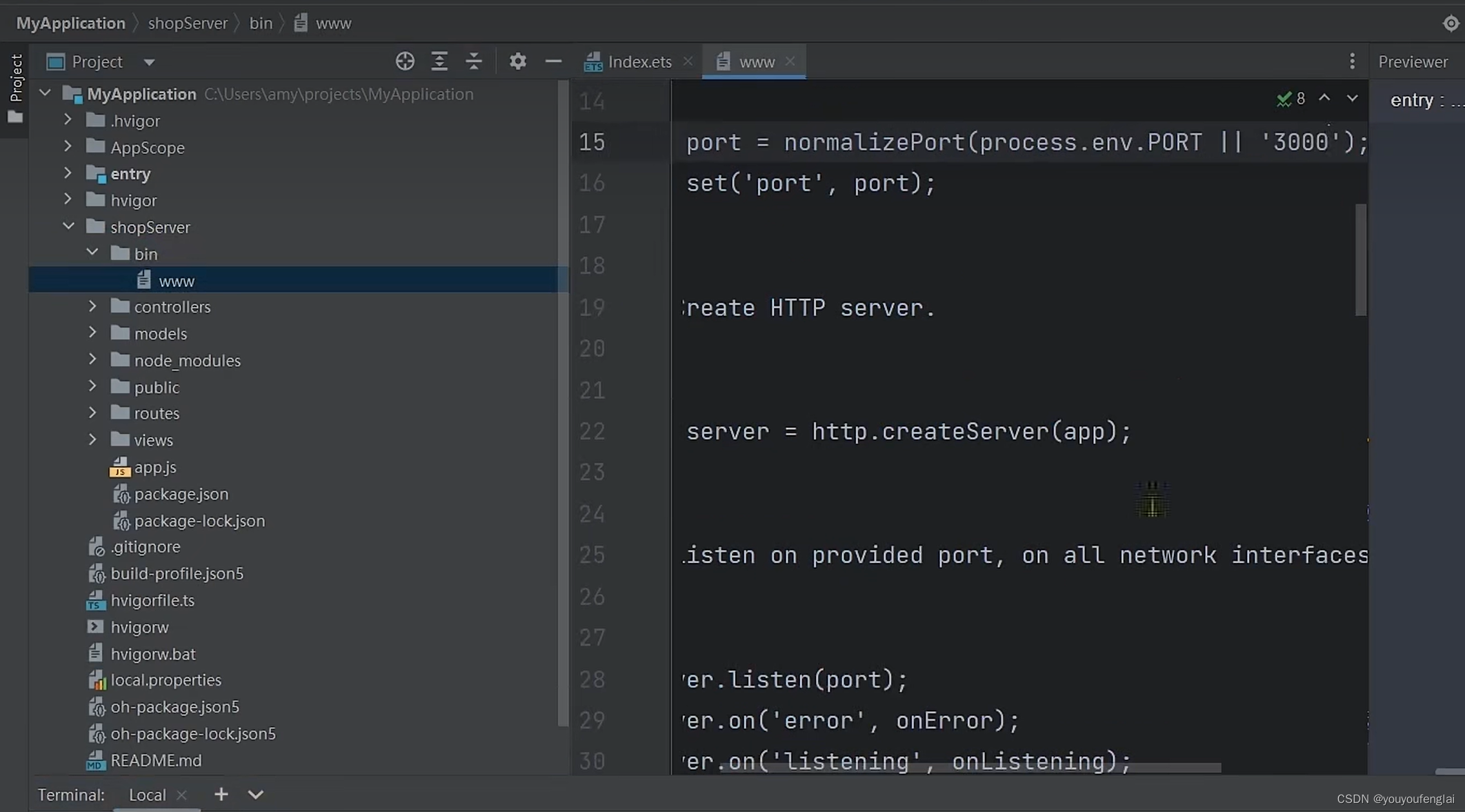1465x812 pixels.
Task: Select oh-package-lock.json5 file
Action: [x=193, y=734]
